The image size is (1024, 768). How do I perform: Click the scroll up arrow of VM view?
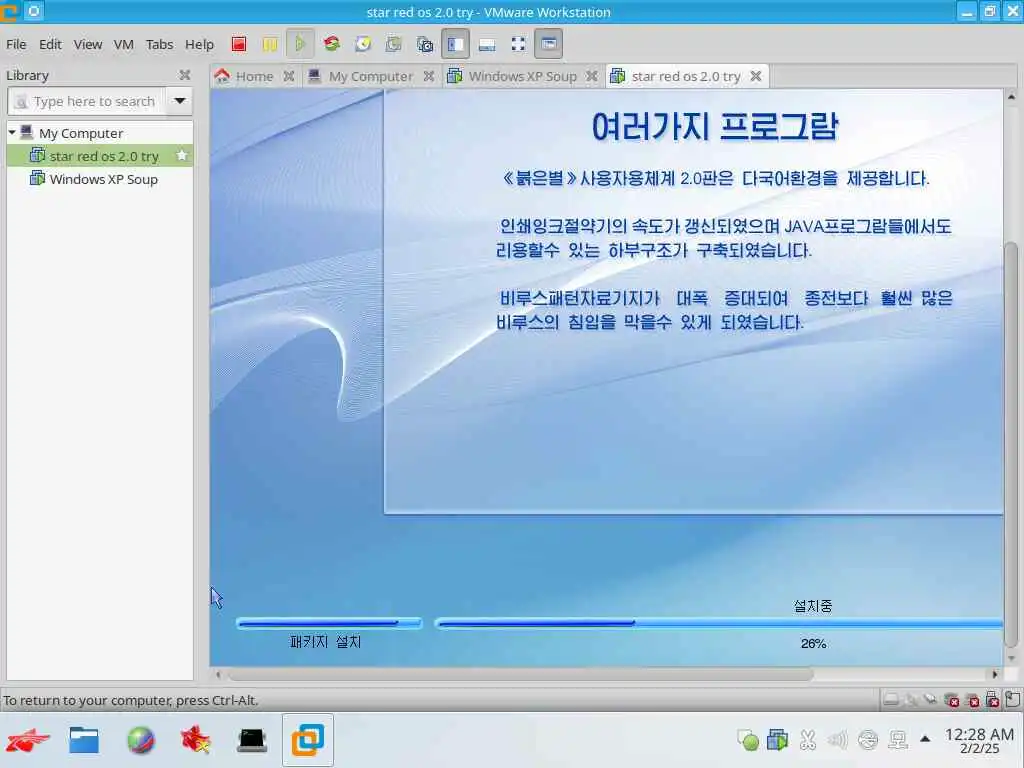coord(1011,97)
